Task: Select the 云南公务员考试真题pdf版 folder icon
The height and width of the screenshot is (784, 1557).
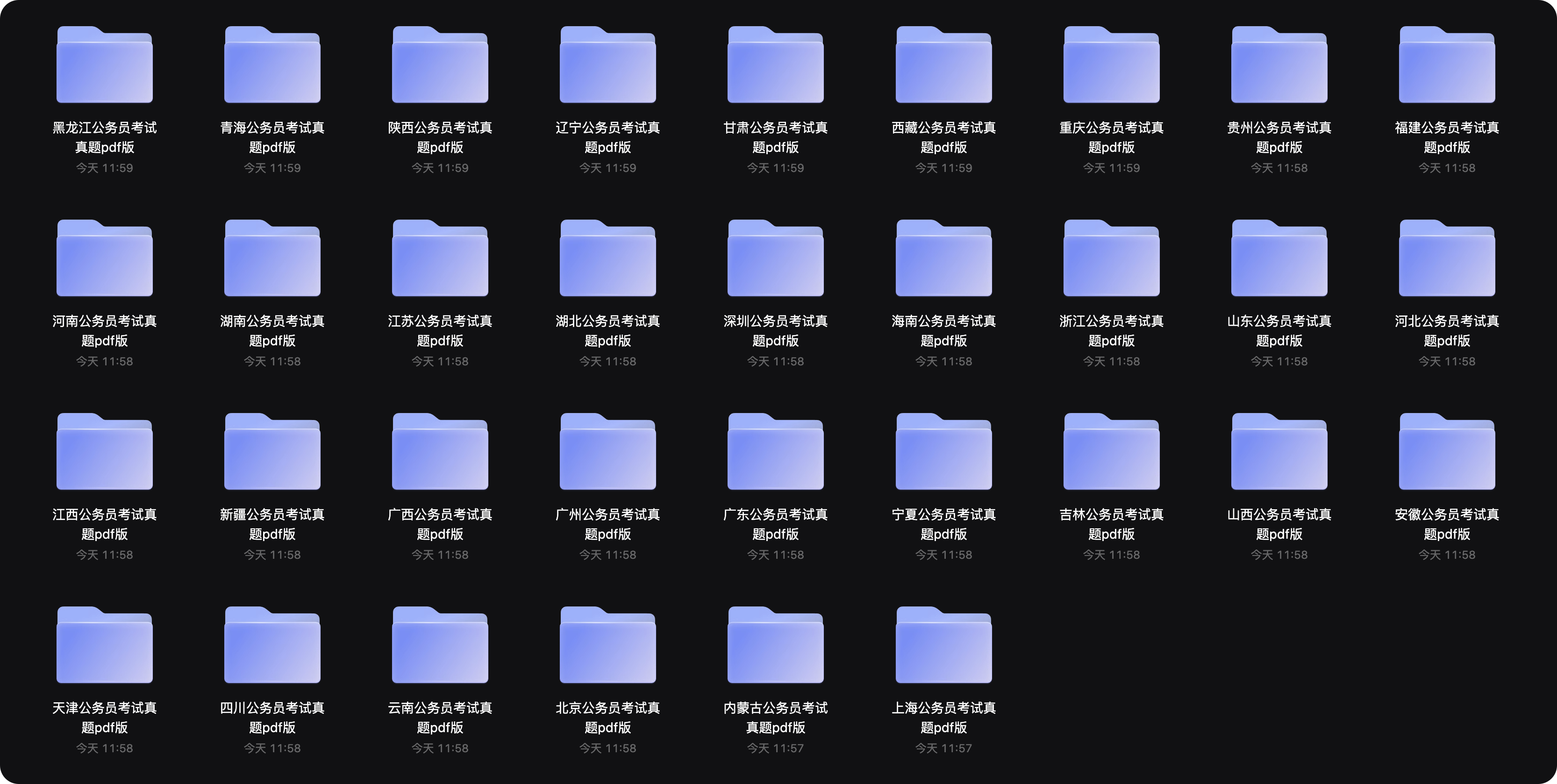Action: coord(440,645)
